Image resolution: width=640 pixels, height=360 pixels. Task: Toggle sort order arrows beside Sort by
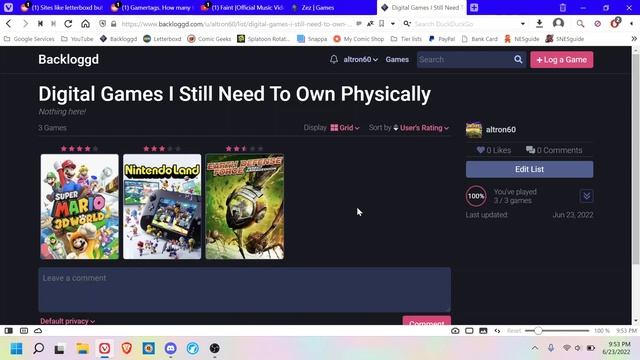click(x=396, y=128)
